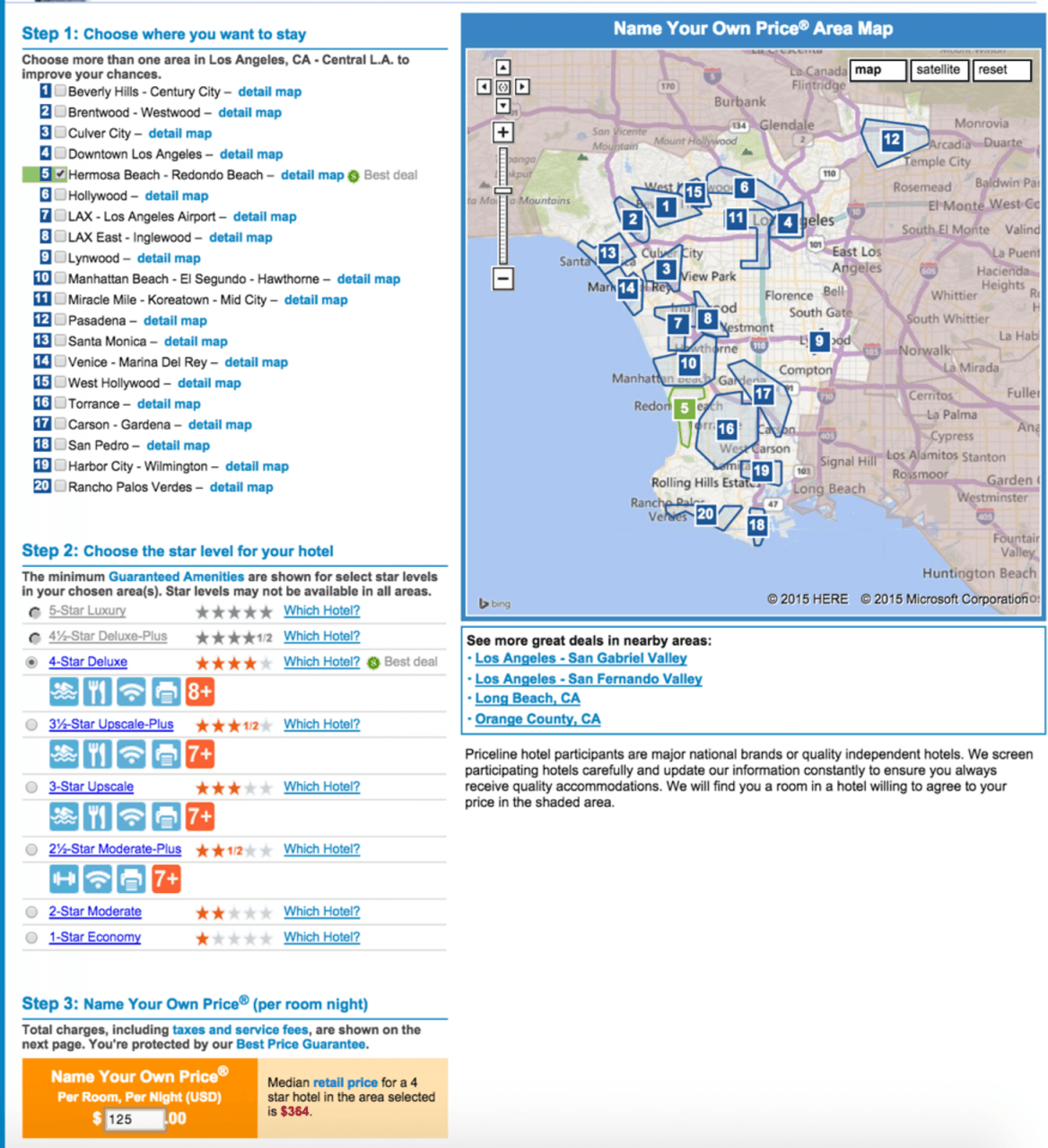The image size is (1048, 1148).
Task: Click the wifi icon under 3½-Star Upscale-Plus
Action: (x=131, y=754)
